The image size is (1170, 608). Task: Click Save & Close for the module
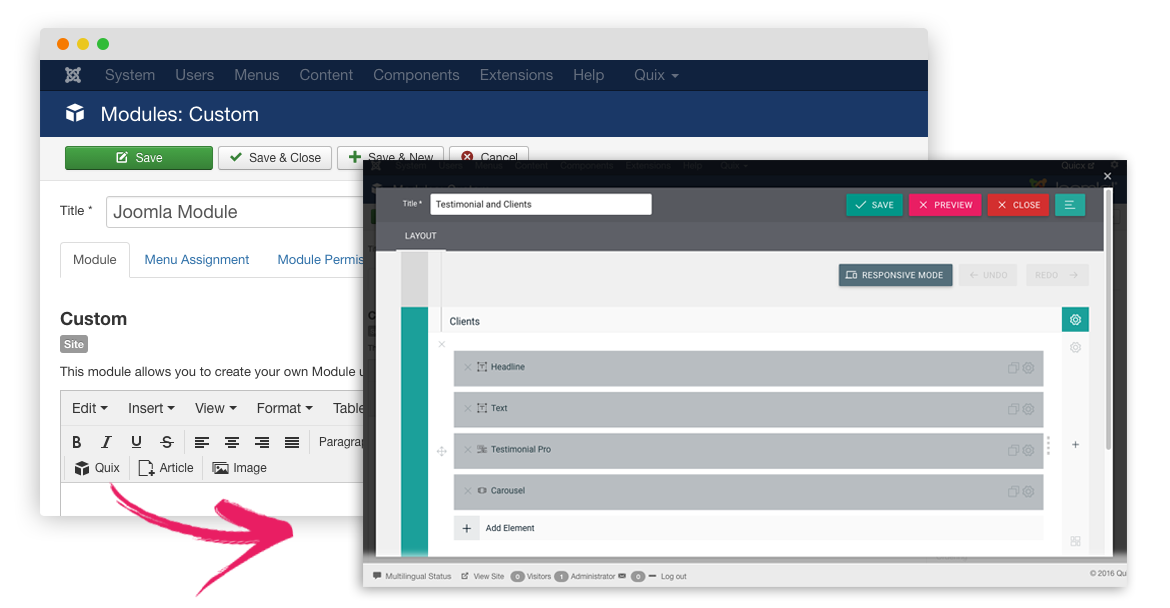pyautogui.click(x=274, y=157)
